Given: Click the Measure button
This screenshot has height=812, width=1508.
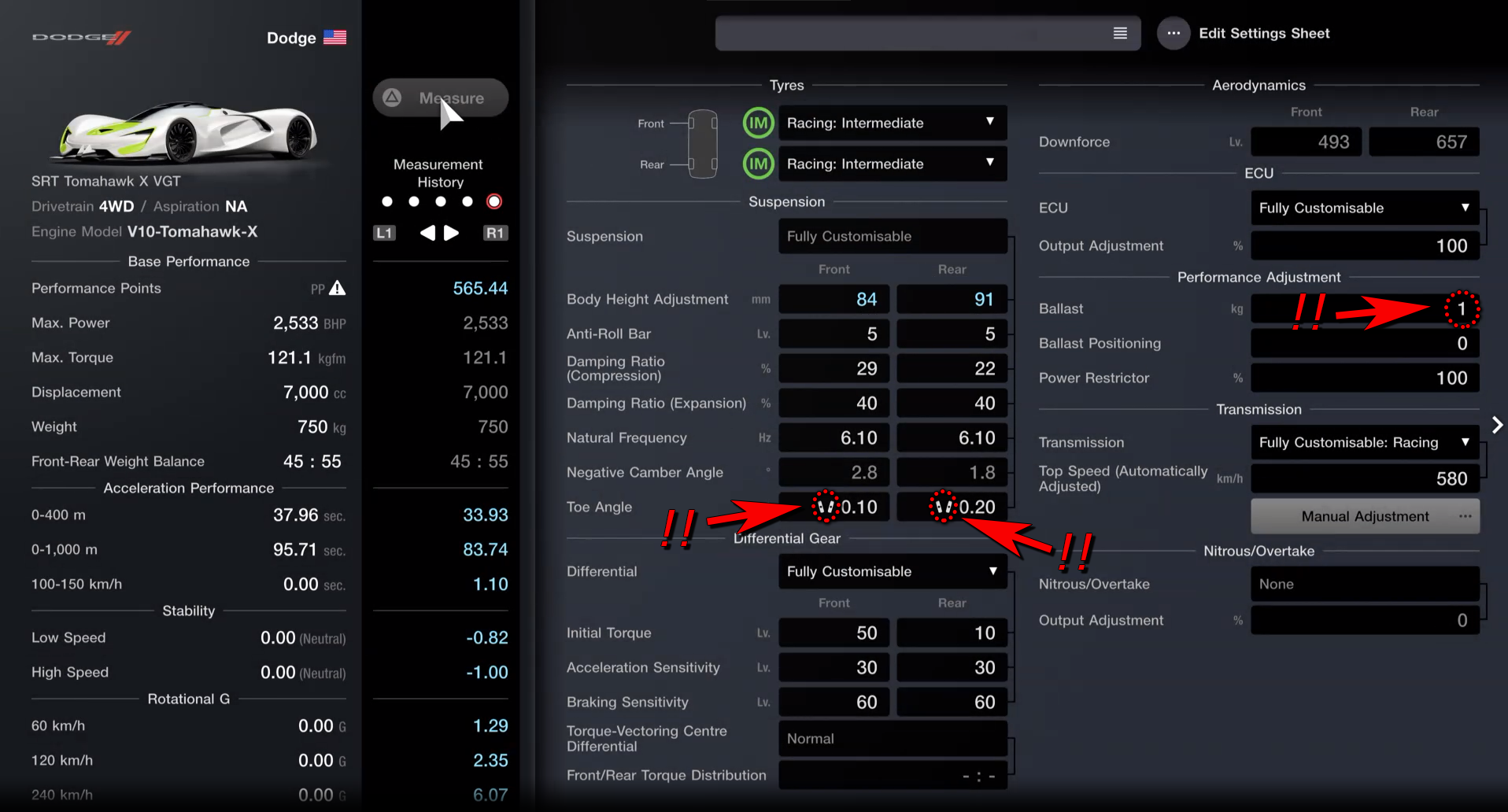Looking at the screenshot, I should click(440, 98).
